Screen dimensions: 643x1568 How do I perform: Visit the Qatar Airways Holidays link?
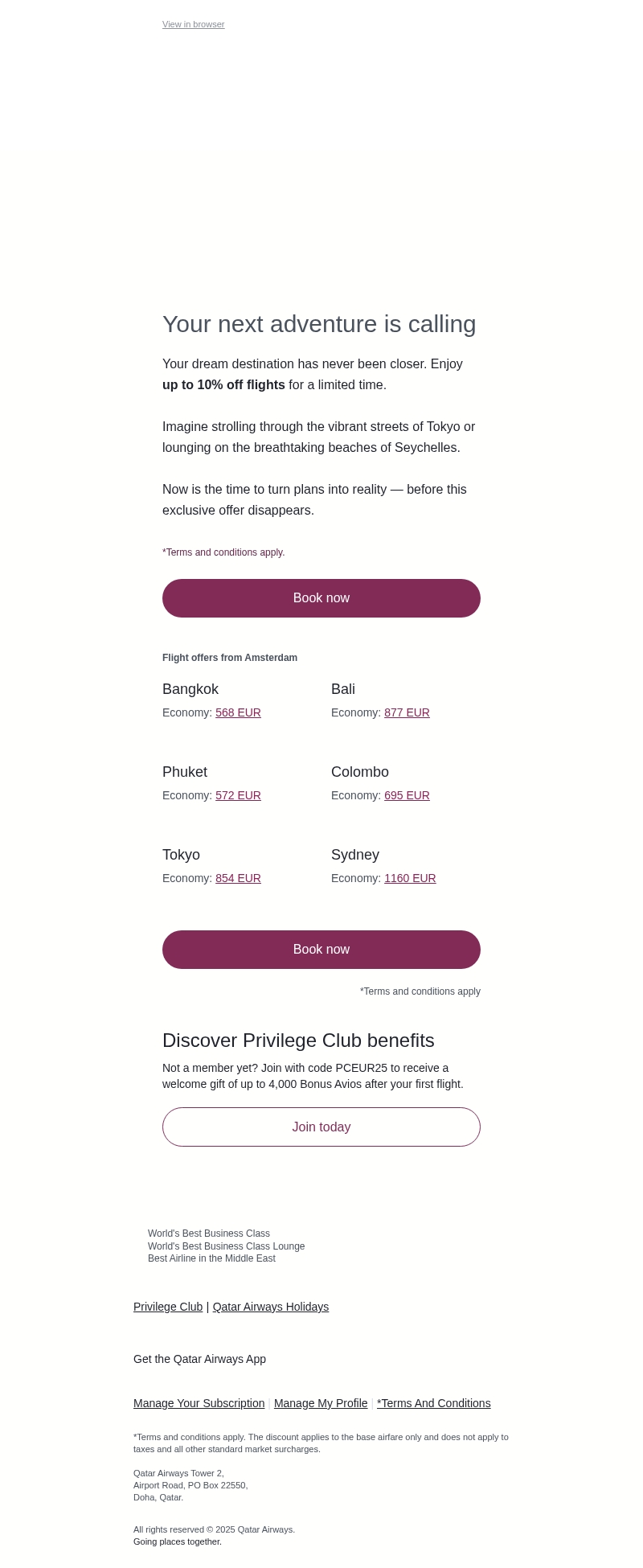coord(271,1307)
